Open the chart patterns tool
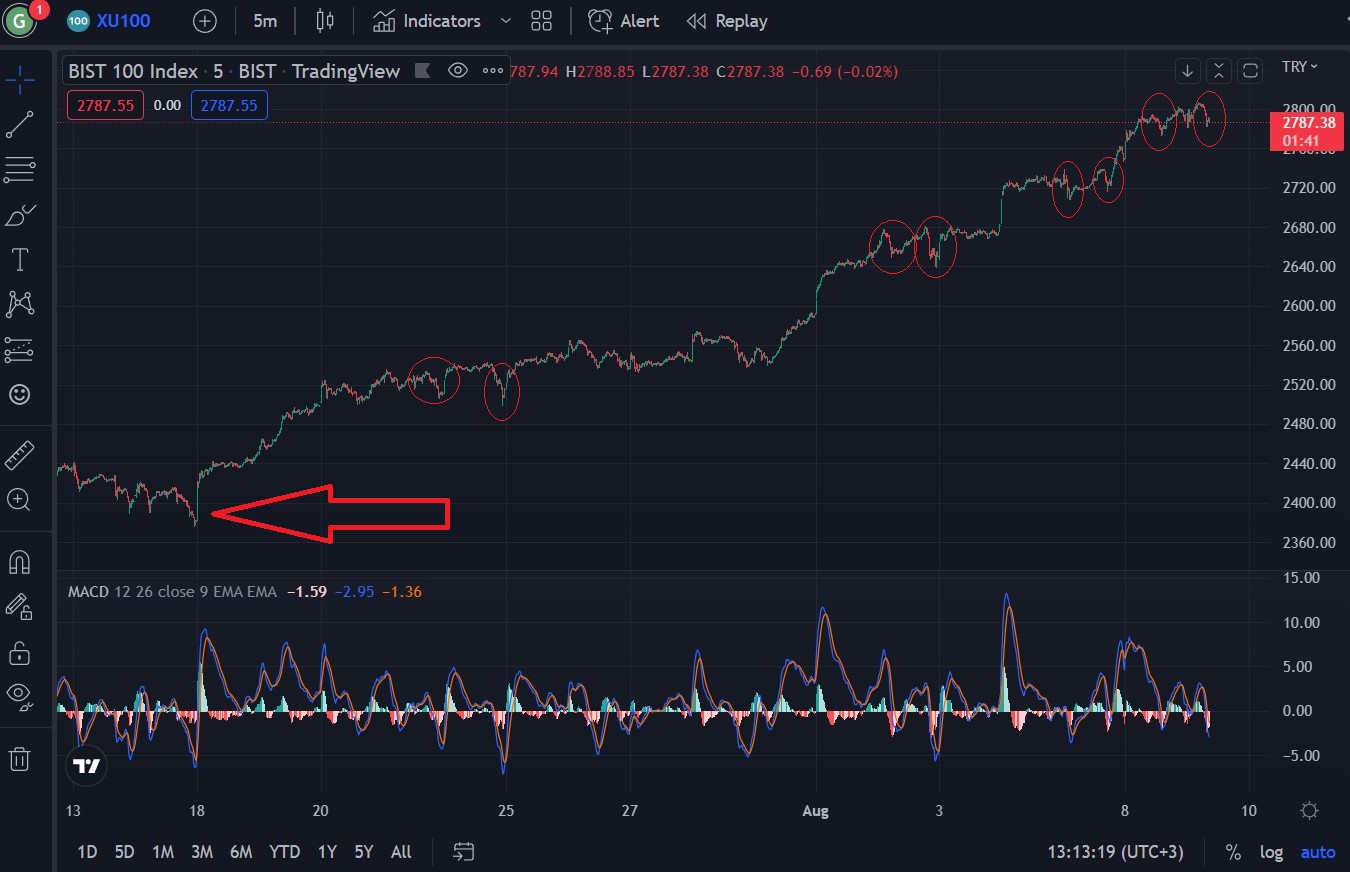The height and width of the screenshot is (872, 1350). [20, 304]
